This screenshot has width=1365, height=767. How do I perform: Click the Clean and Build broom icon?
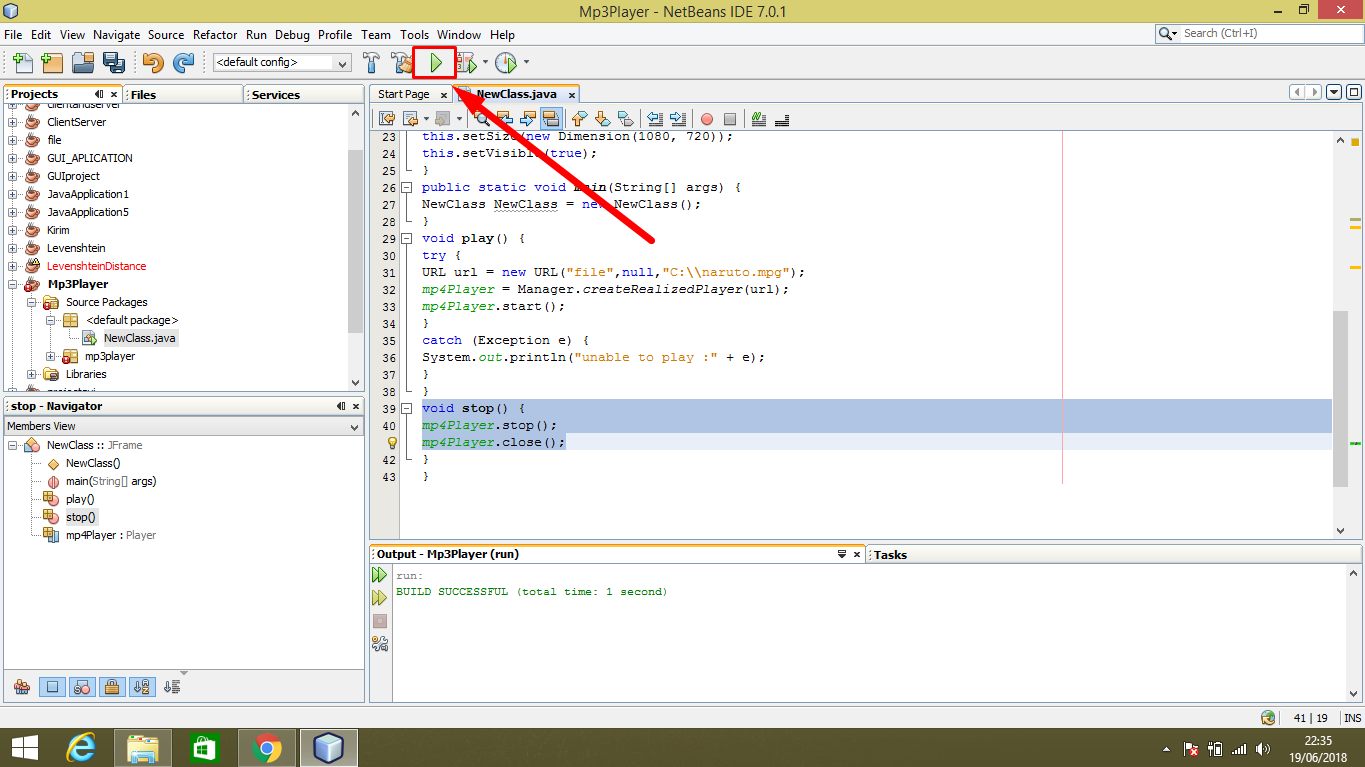[x=402, y=63]
